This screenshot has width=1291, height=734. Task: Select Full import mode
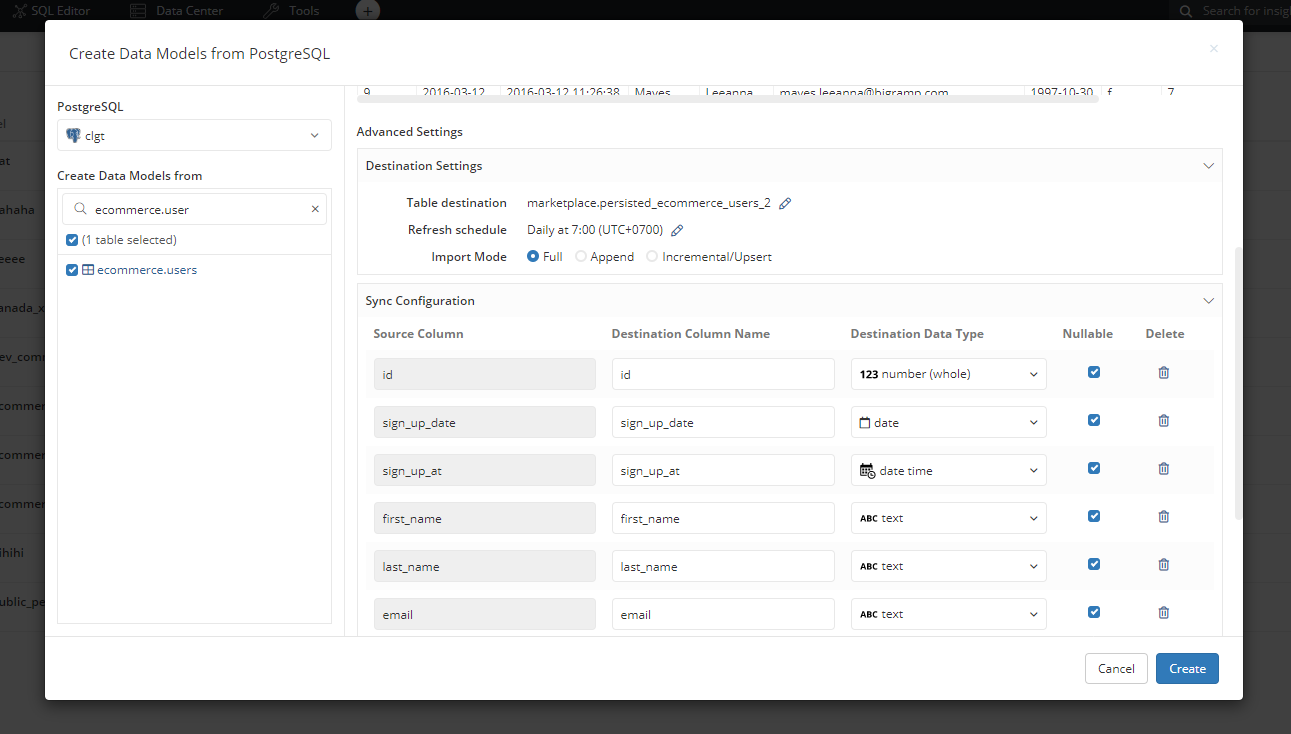(533, 257)
